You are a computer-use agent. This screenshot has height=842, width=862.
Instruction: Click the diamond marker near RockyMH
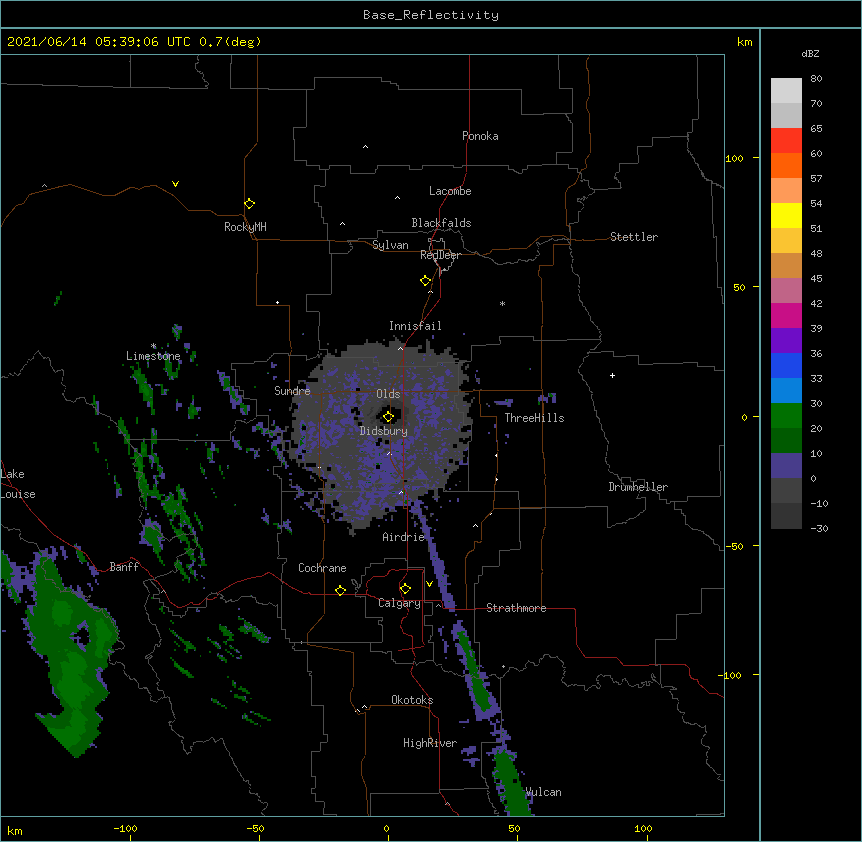coord(249,204)
